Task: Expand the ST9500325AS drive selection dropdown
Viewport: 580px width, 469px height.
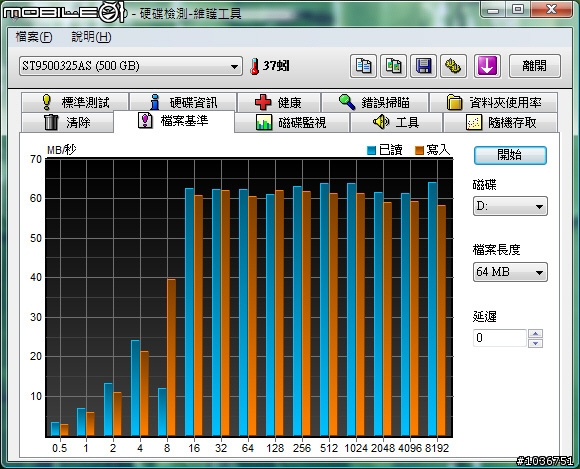Action: (x=131, y=66)
